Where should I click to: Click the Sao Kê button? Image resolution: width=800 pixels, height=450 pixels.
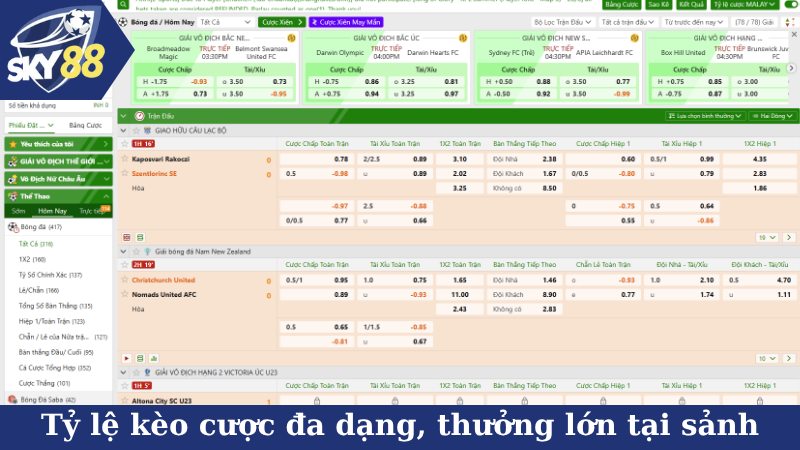coord(658,4)
